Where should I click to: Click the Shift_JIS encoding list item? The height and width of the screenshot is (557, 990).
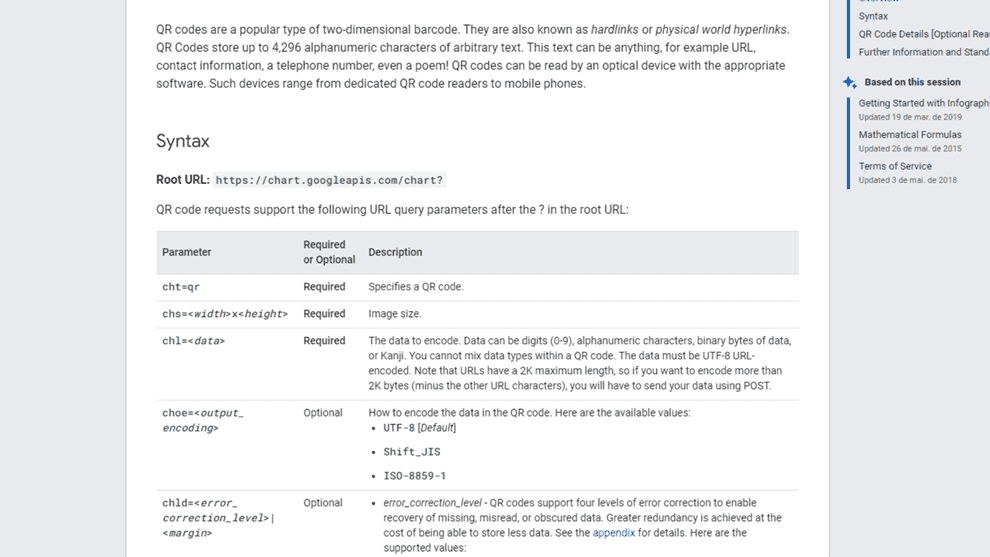click(x=412, y=452)
